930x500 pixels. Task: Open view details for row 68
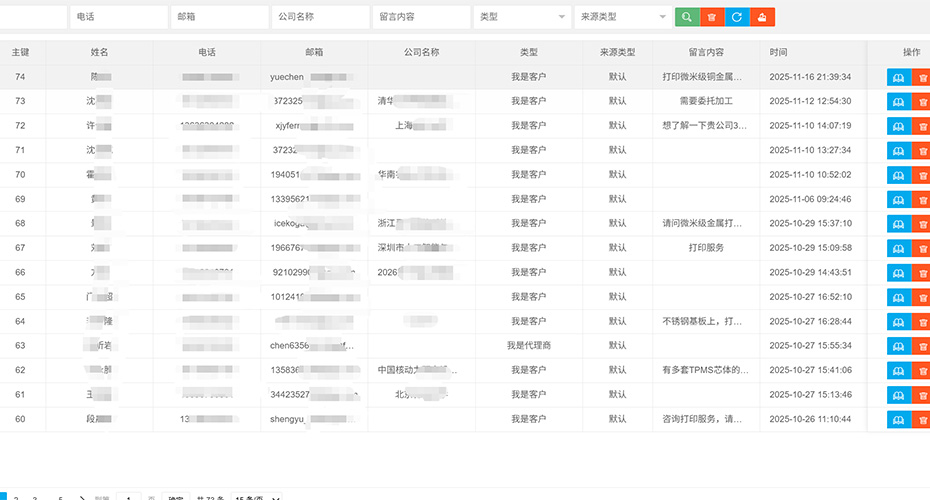point(899,224)
